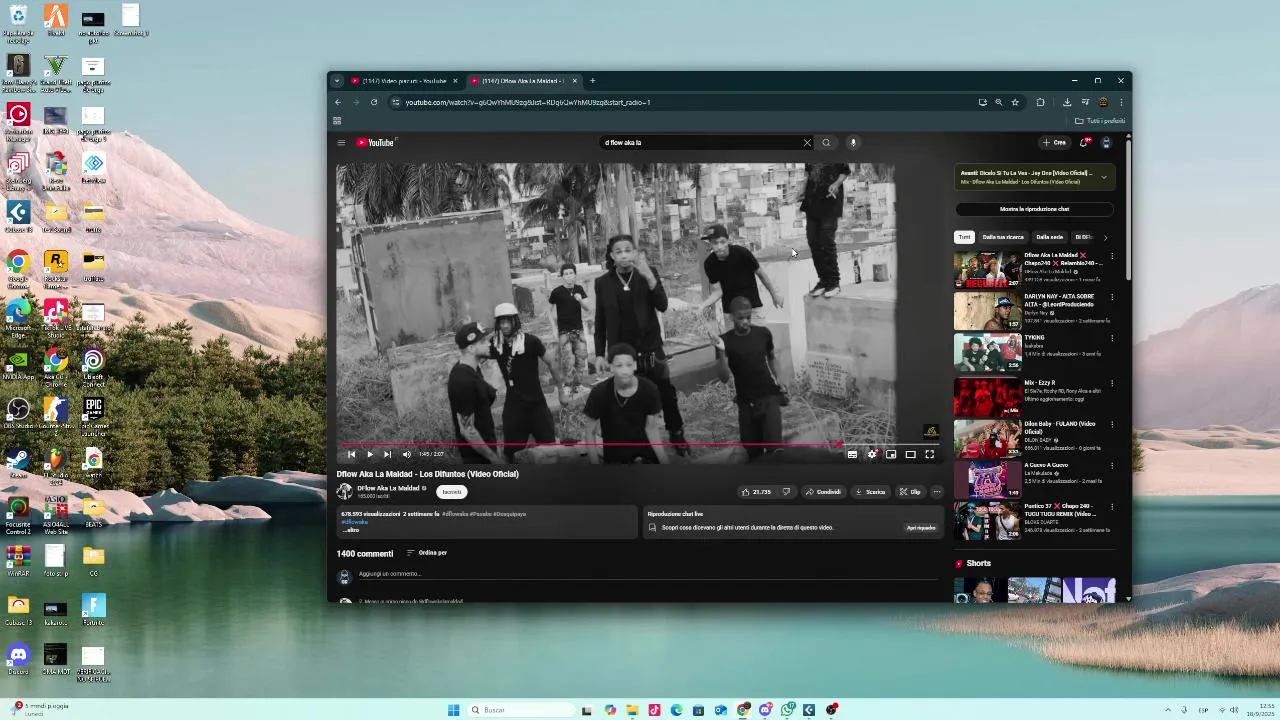Open a new Chrome tab

click(x=592, y=81)
